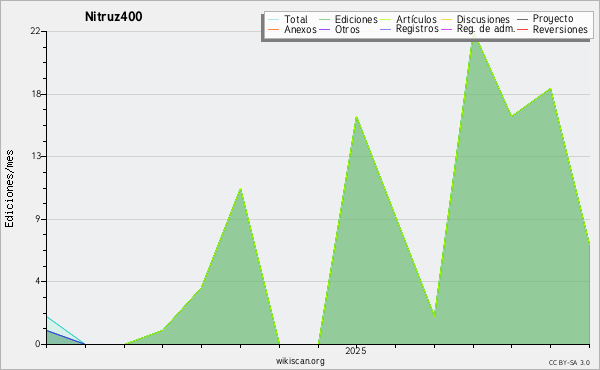The width and height of the screenshot is (600, 370).
Task: Select the Reg. de adm. legend entry
Action: coord(486,29)
